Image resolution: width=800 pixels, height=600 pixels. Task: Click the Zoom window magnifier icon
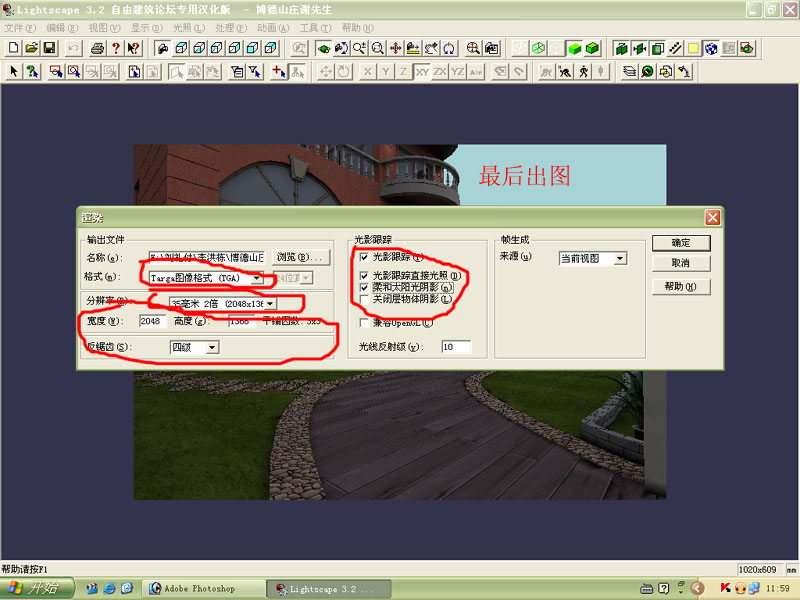tap(378, 48)
